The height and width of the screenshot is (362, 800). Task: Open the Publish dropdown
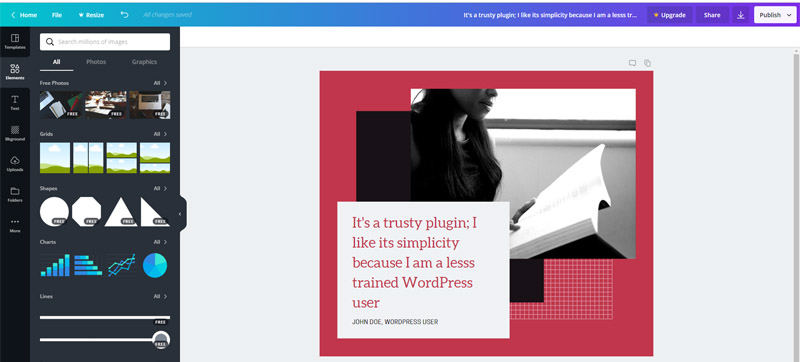tap(775, 15)
